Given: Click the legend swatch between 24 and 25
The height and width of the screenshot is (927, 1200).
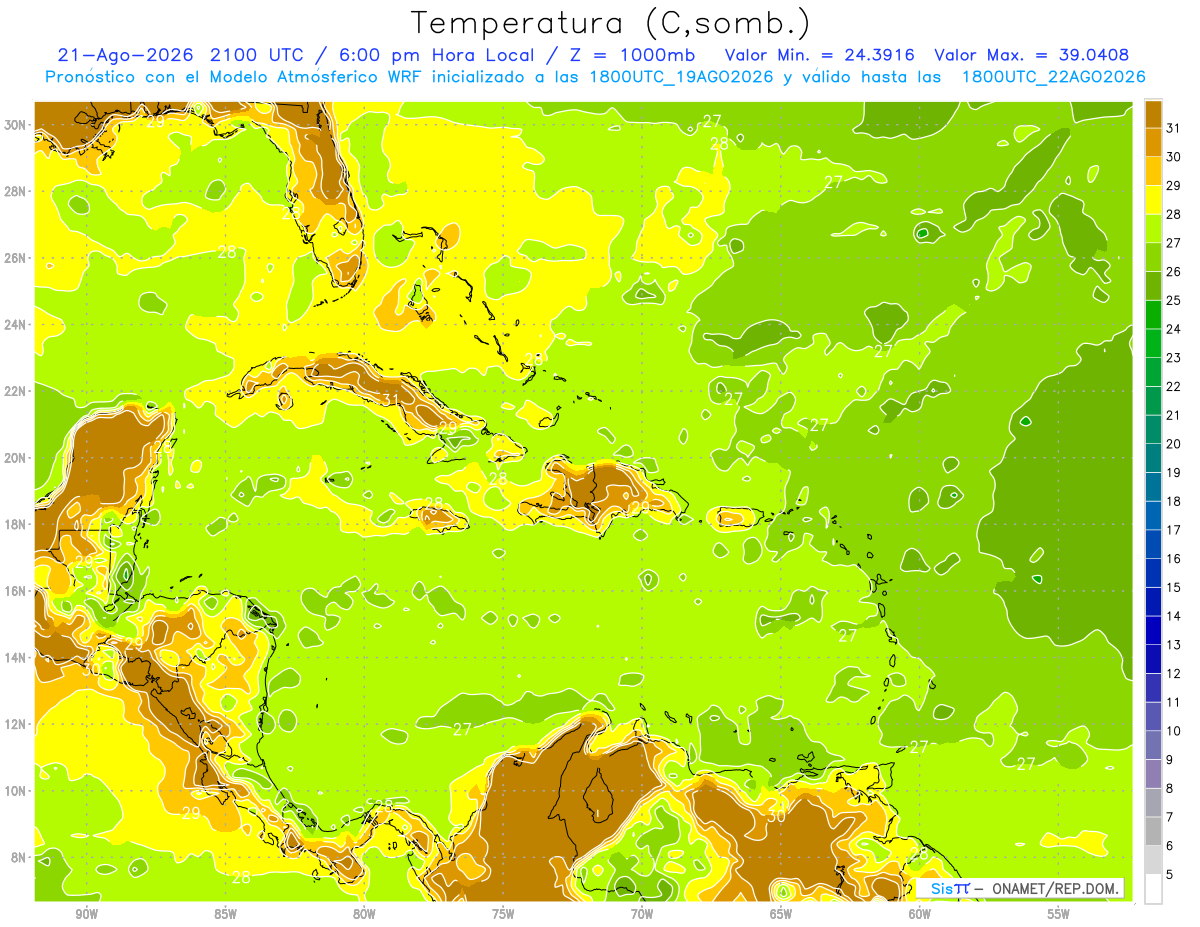Looking at the screenshot, I should pos(1153,315).
